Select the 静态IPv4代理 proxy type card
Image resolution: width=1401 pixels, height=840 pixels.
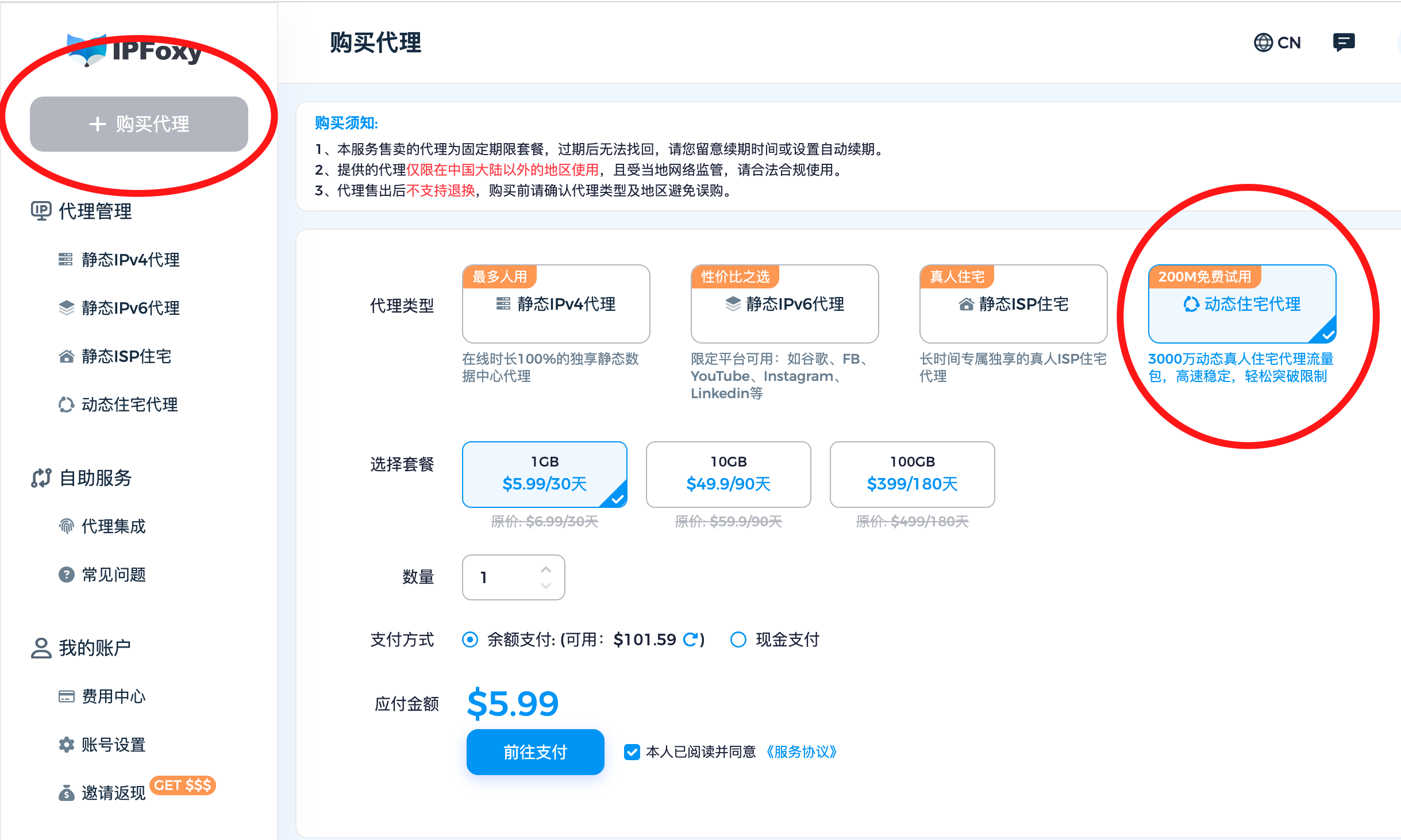(x=556, y=304)
